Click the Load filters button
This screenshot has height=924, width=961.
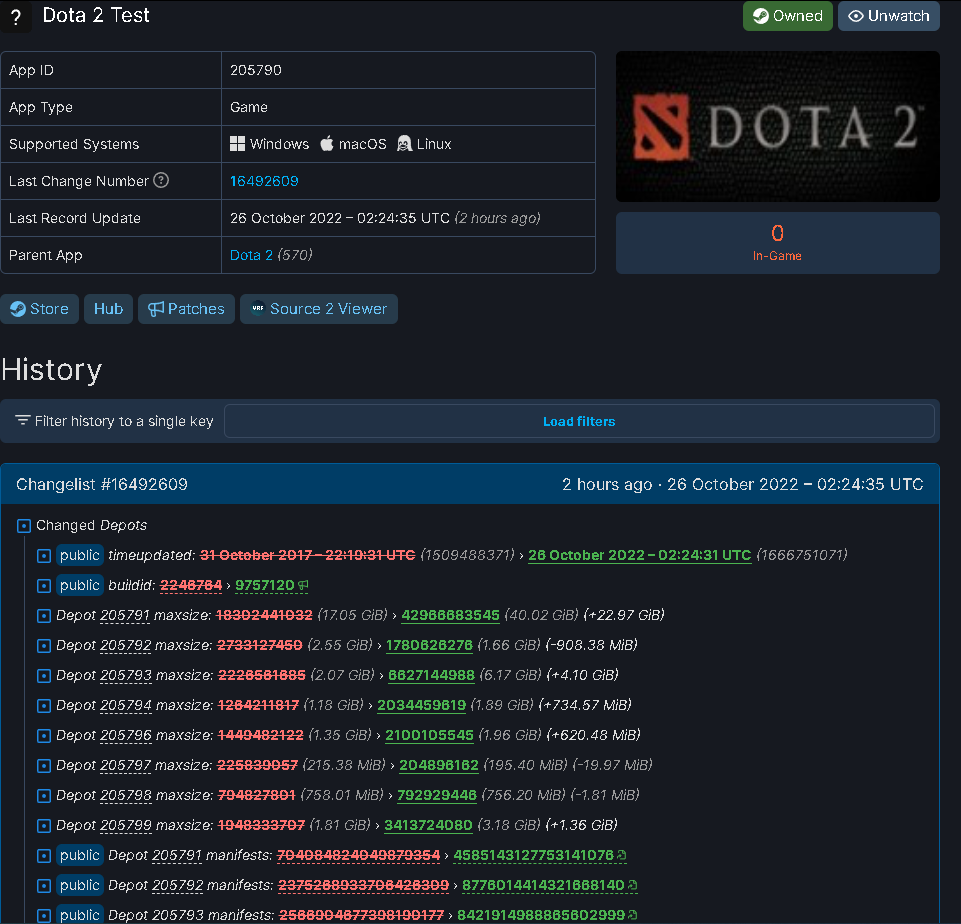[x=579, y=421]
